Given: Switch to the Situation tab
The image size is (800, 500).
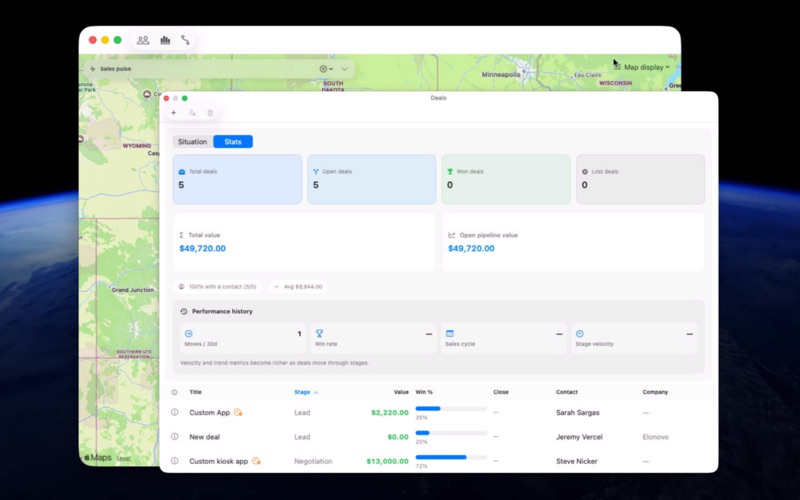Looking at the screenshot, I should pyautogui.click(x=192, y=142).
